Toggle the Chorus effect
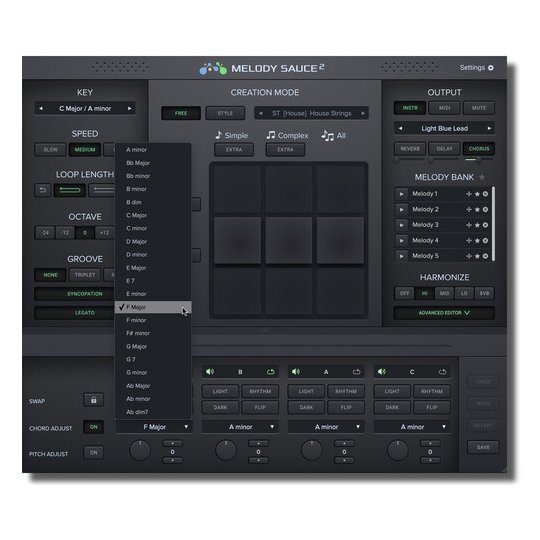540x540 pixels. [x=479, y=149]
